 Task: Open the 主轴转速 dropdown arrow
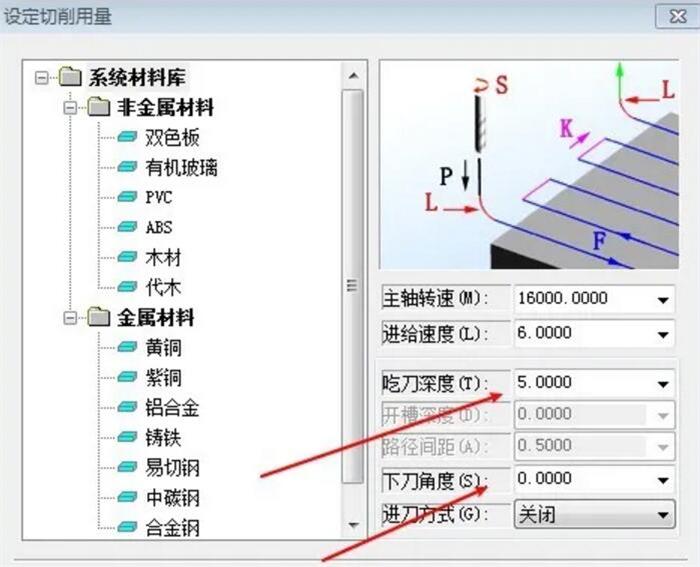[663, 300]
